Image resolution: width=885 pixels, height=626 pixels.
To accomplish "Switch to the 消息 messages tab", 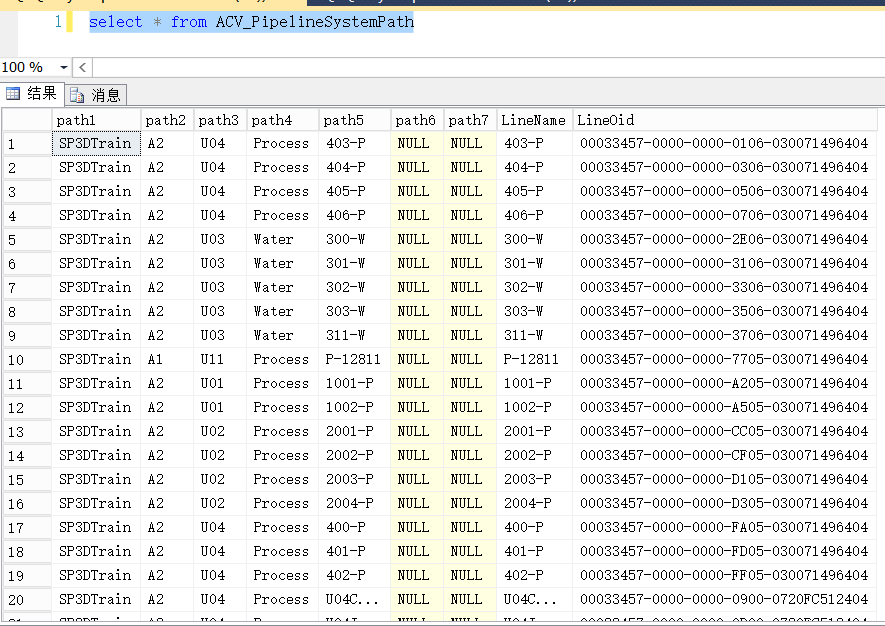I will point(96,95).
